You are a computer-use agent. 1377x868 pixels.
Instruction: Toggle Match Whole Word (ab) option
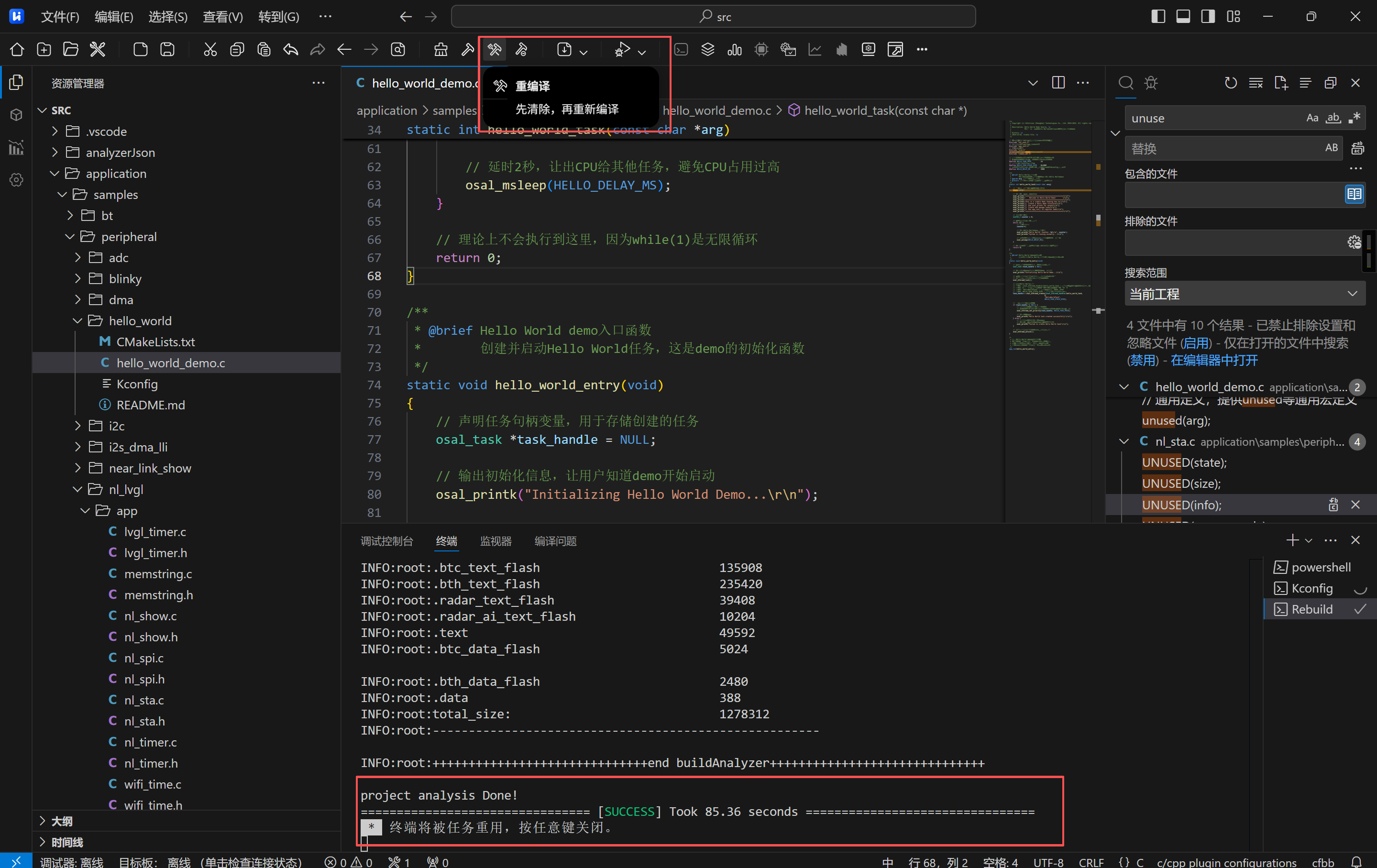click(1333, 118)
